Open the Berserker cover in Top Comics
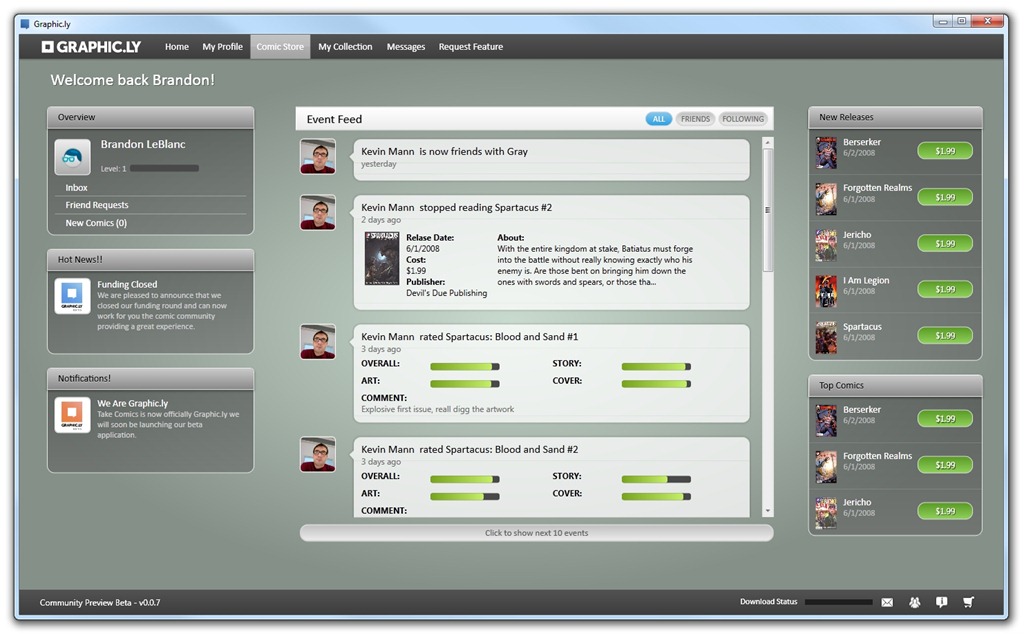 (826, 420)
